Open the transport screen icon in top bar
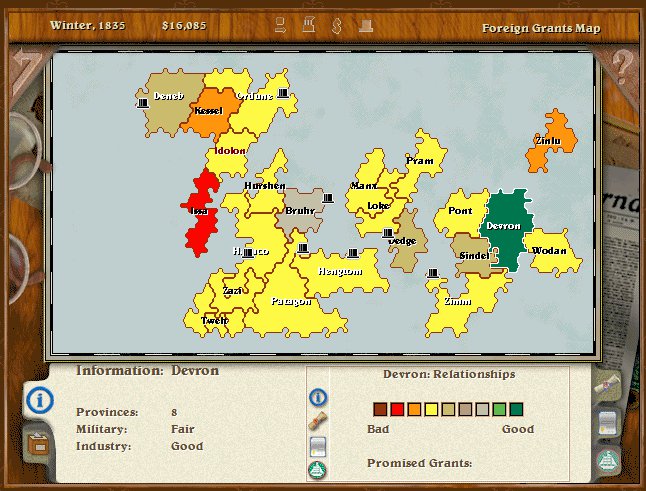 (281, 26)
